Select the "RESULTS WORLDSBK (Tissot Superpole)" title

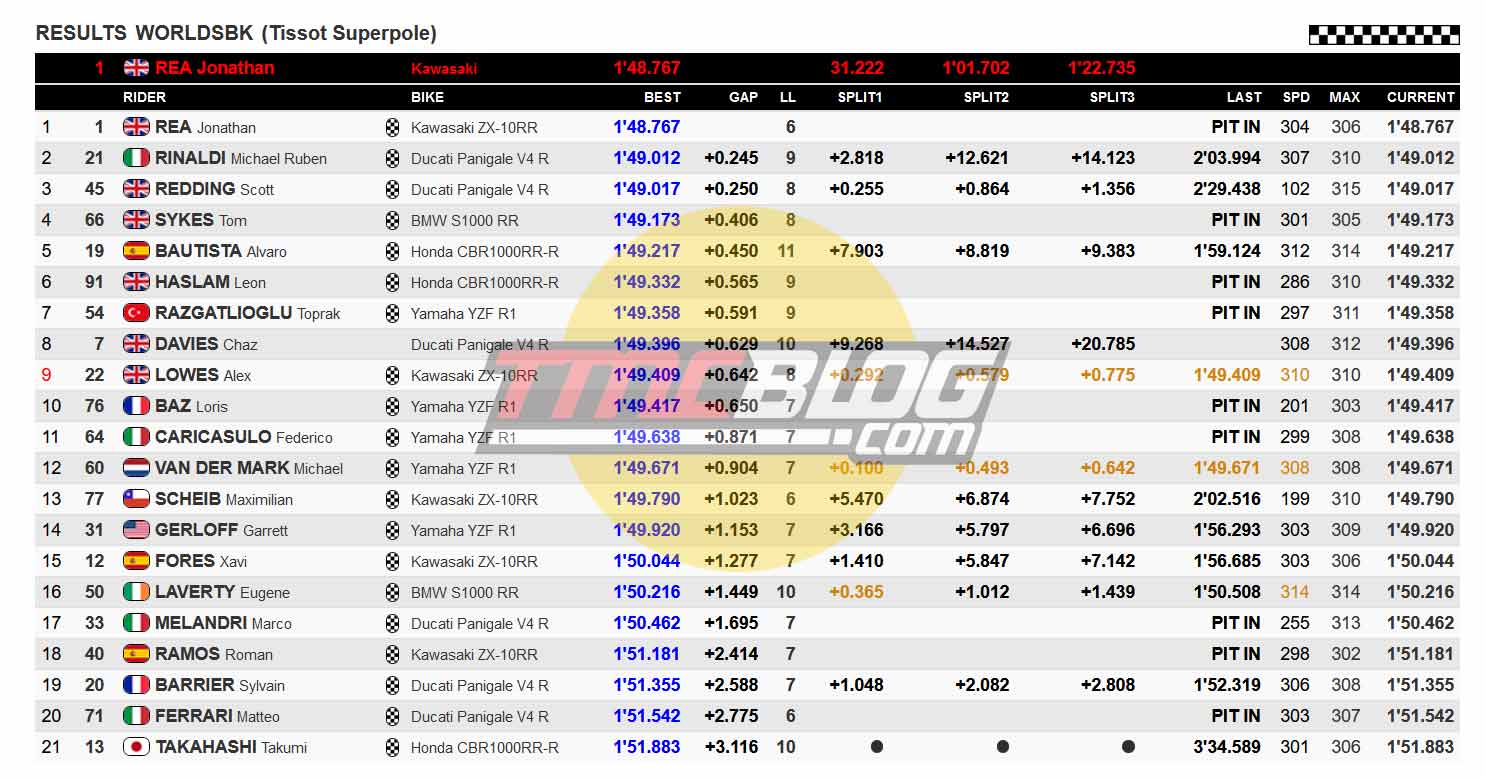click(x=236, y=33)
